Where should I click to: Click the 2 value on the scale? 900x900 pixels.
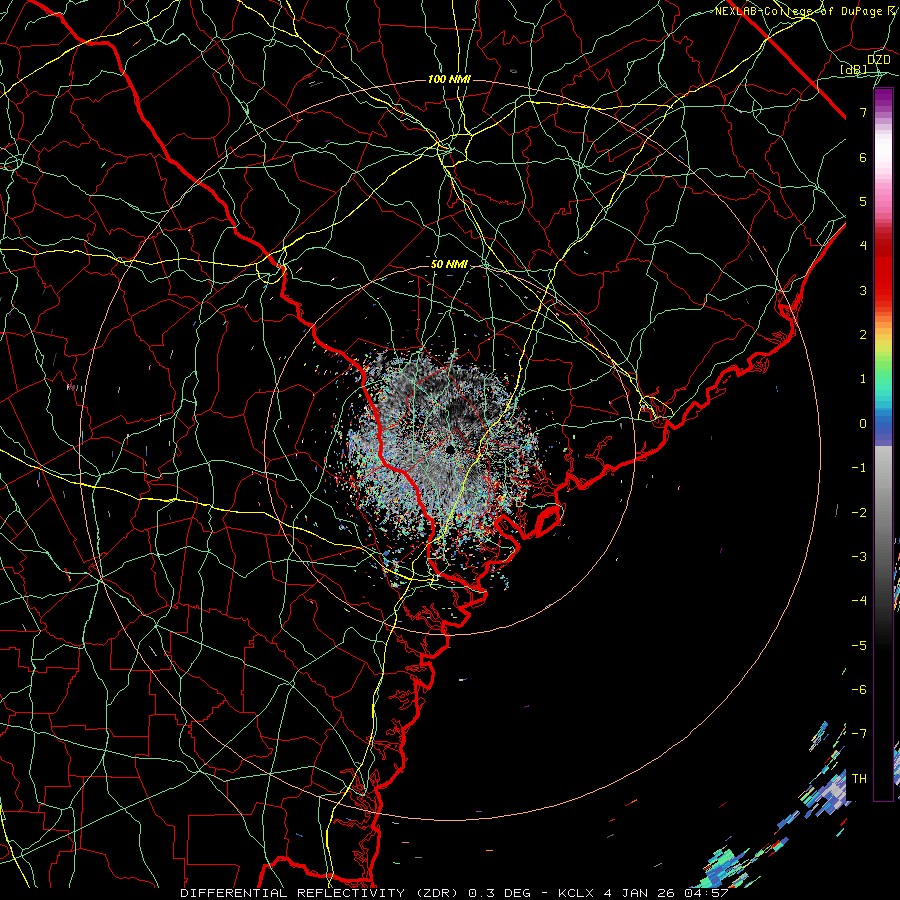[x=863, y=335]
